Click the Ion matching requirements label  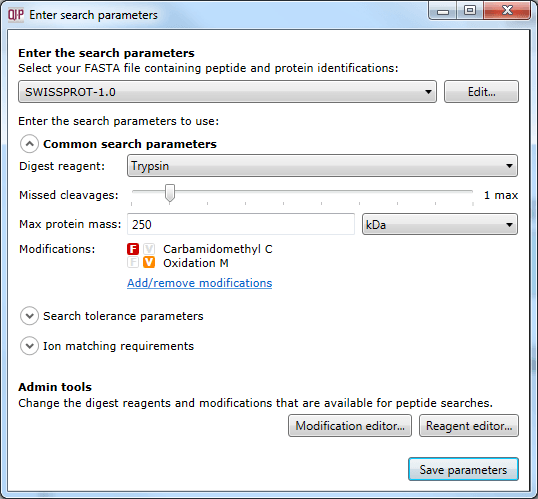point(118,346)
